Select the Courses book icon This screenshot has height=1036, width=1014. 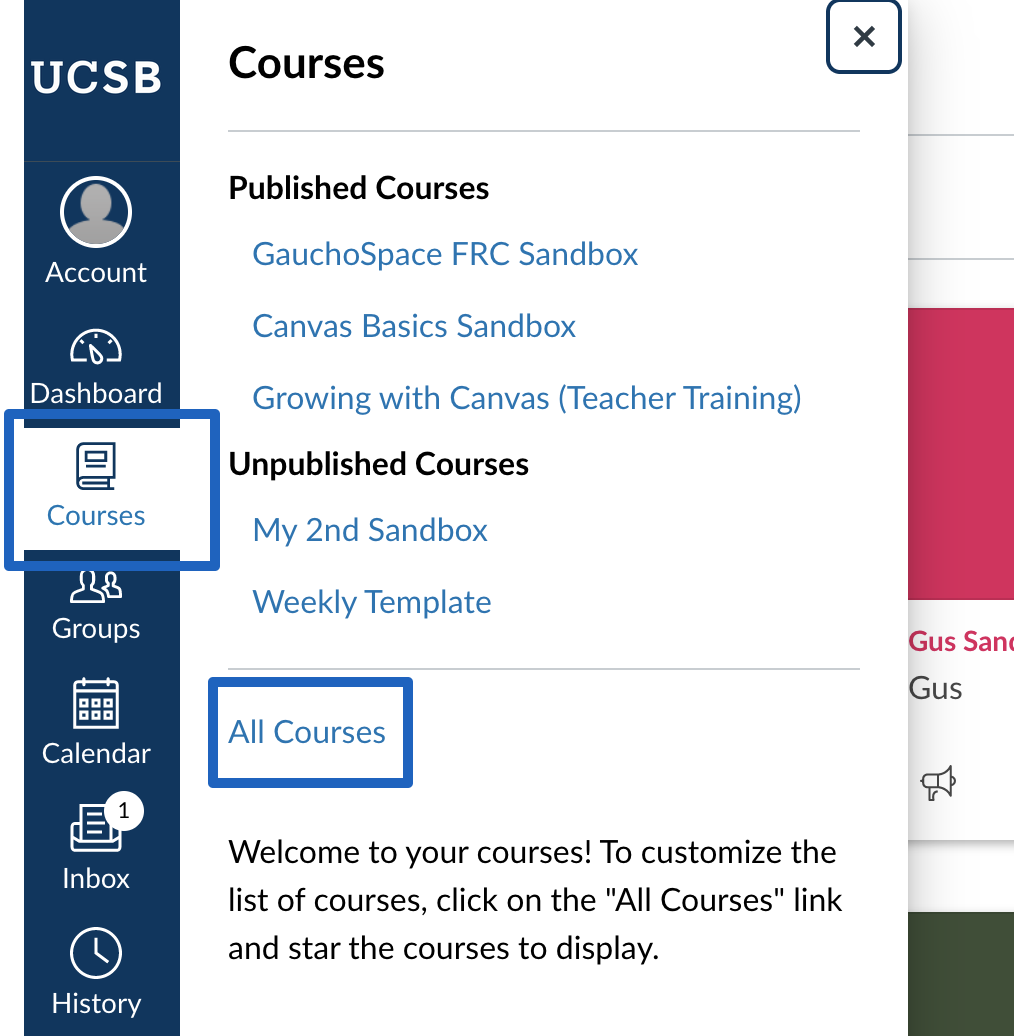[96, 466]
